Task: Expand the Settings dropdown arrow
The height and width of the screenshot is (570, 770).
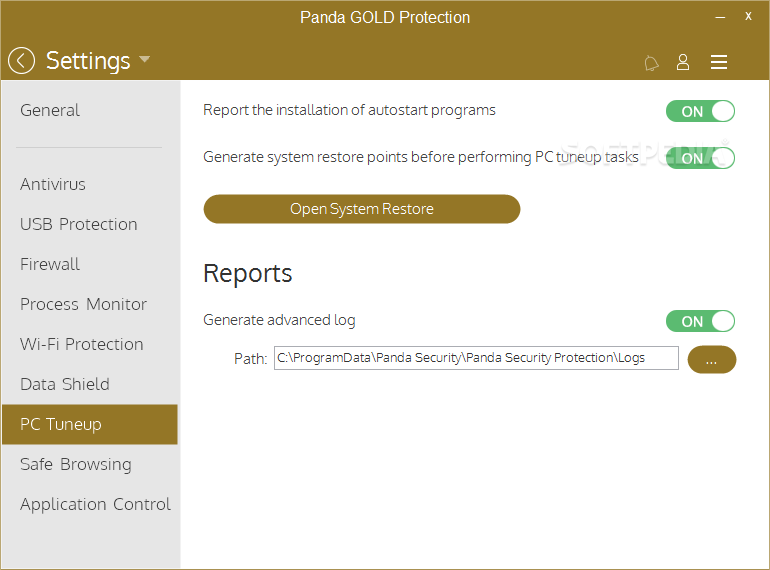Action: 144,59
